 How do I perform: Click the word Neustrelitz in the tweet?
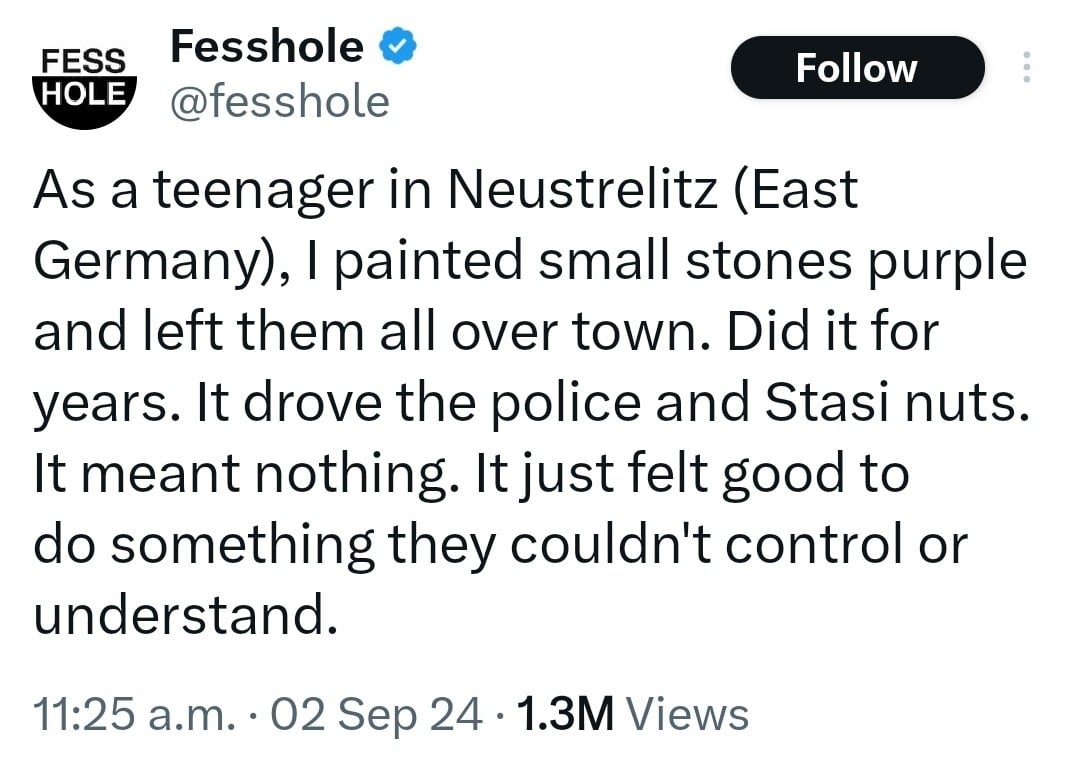585,190
